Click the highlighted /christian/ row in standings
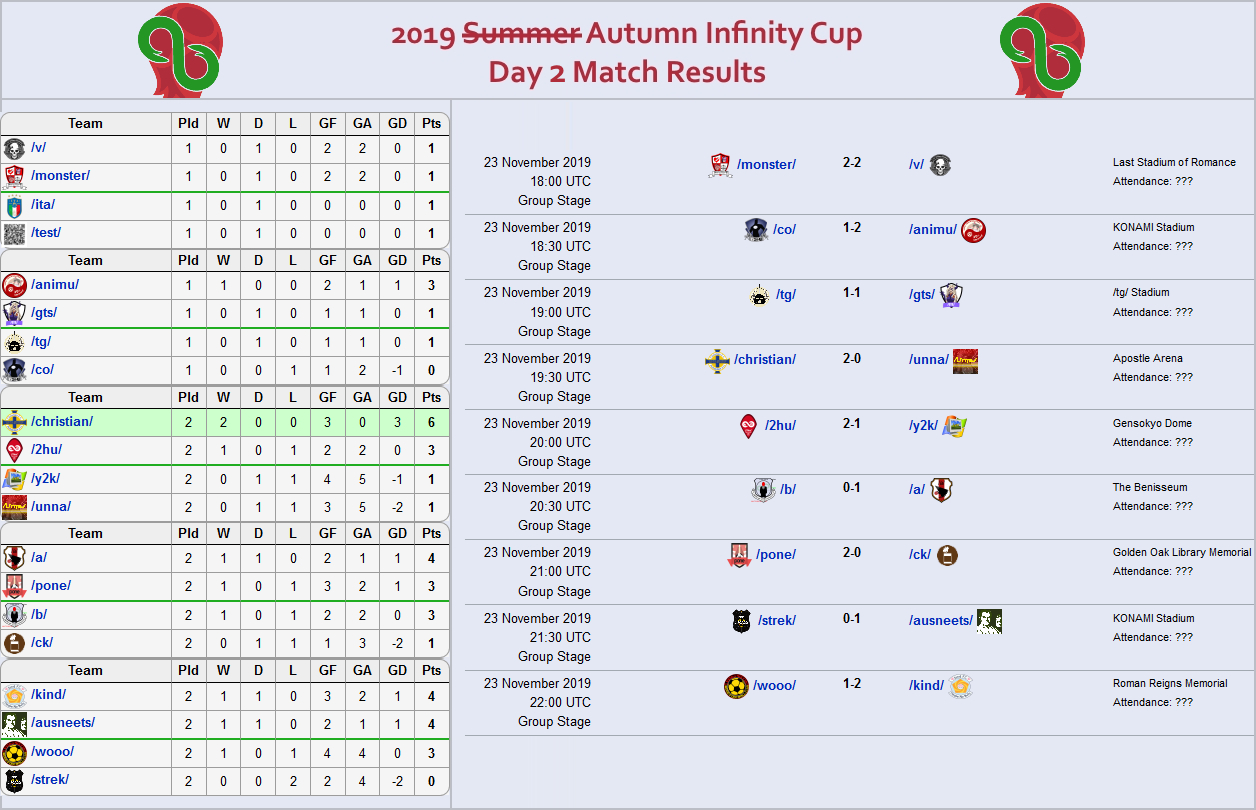Screen dimensions: 1256x810 [225, 422]
